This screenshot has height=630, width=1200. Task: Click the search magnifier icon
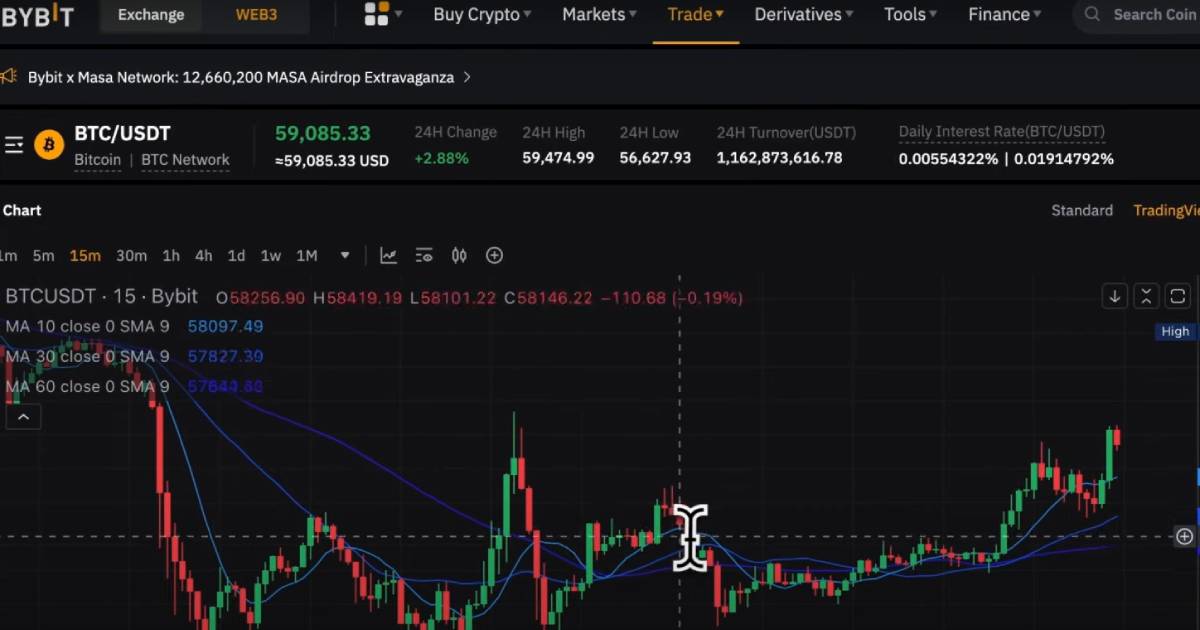[1093, 14]
